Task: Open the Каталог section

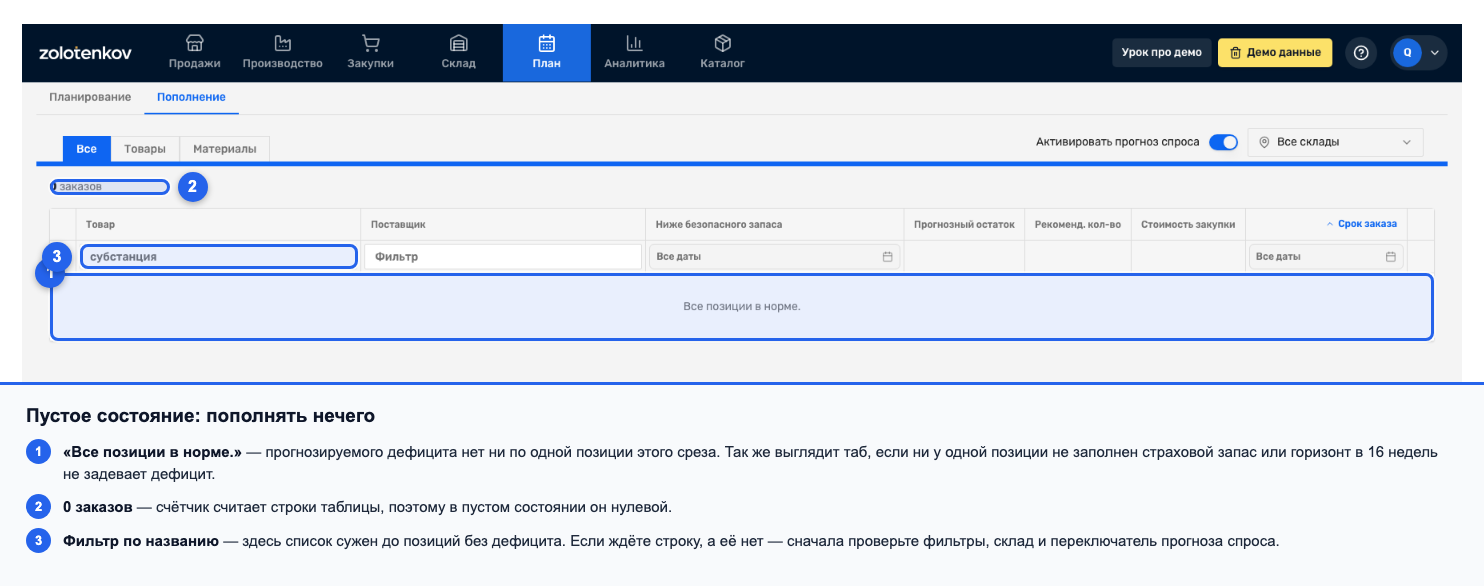Action: [722, 53]
